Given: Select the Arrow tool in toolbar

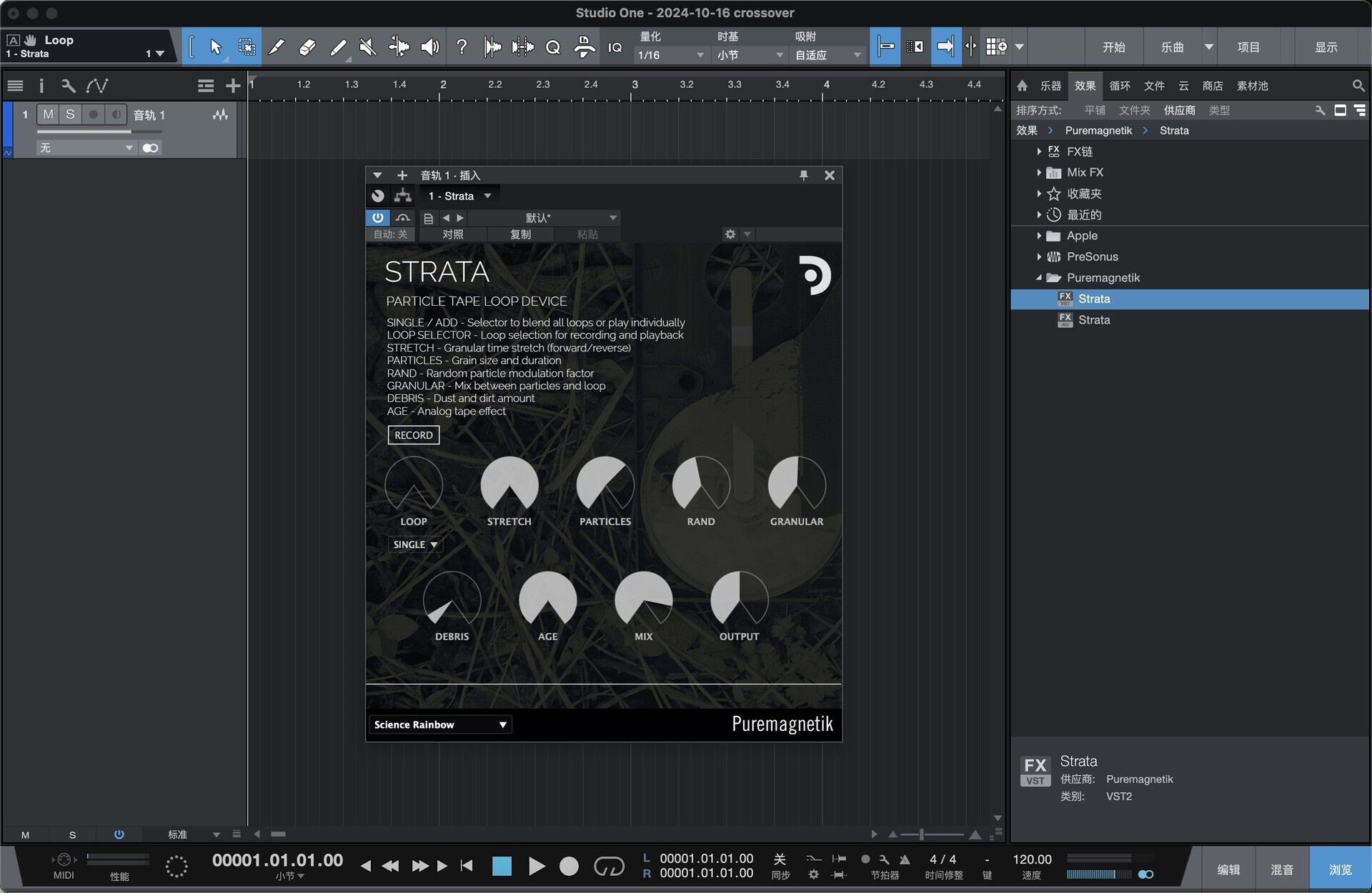Looking at the screenshot, I should pyautogui.click(x=215, y=47).
